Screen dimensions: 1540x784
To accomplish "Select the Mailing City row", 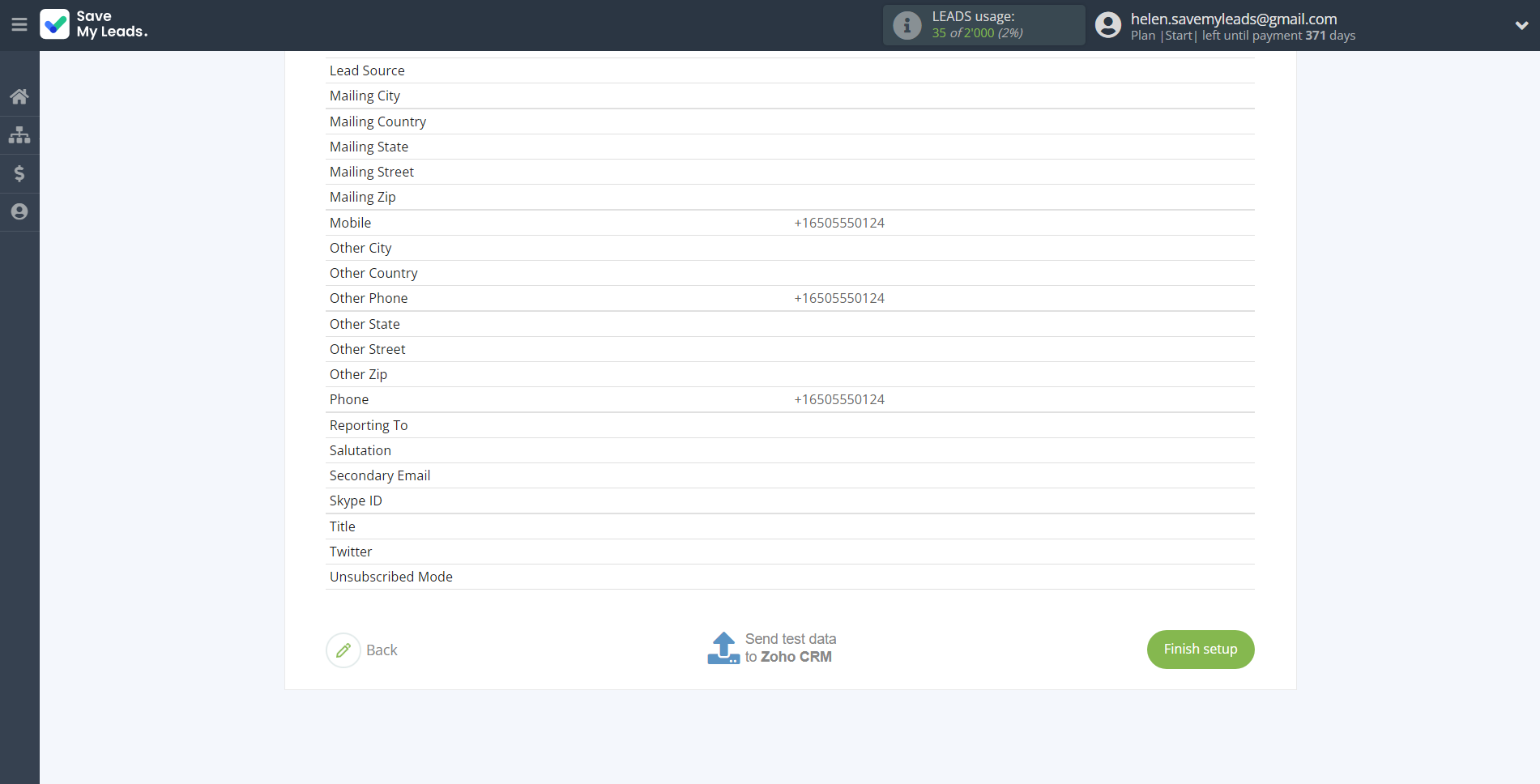I will coord(790,96).
